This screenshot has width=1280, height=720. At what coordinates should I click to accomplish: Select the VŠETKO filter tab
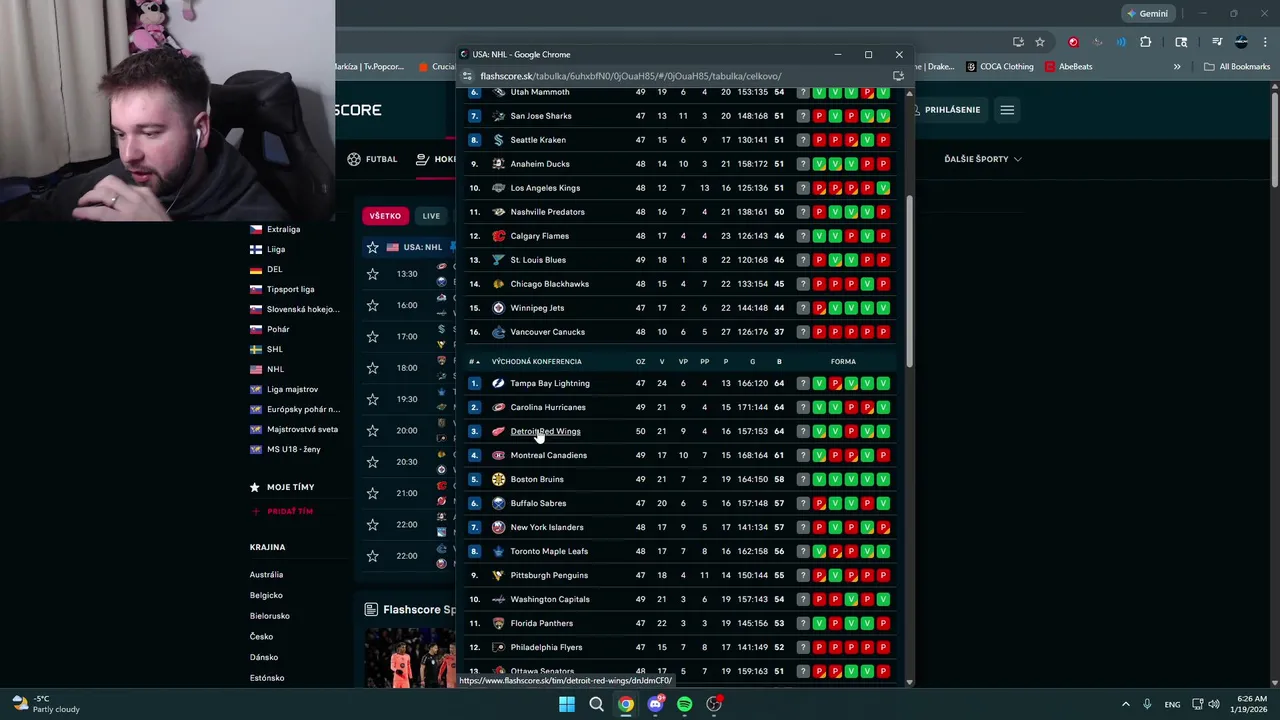pos(385,216)
